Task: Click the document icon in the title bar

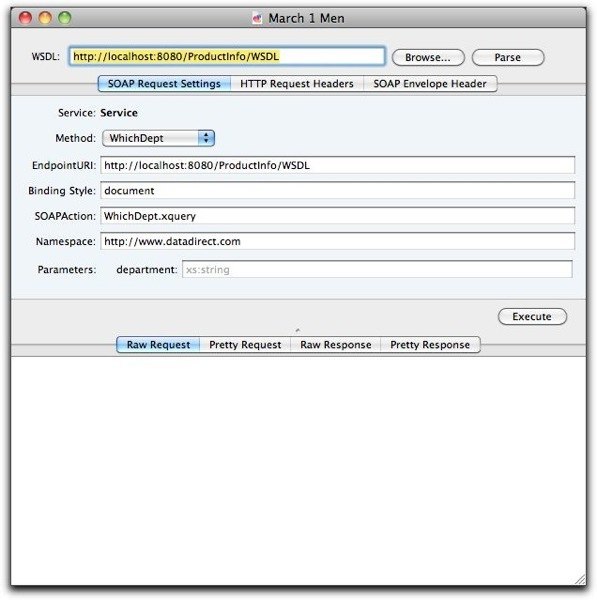Action: pyautogui.click(x=257, y=18)
